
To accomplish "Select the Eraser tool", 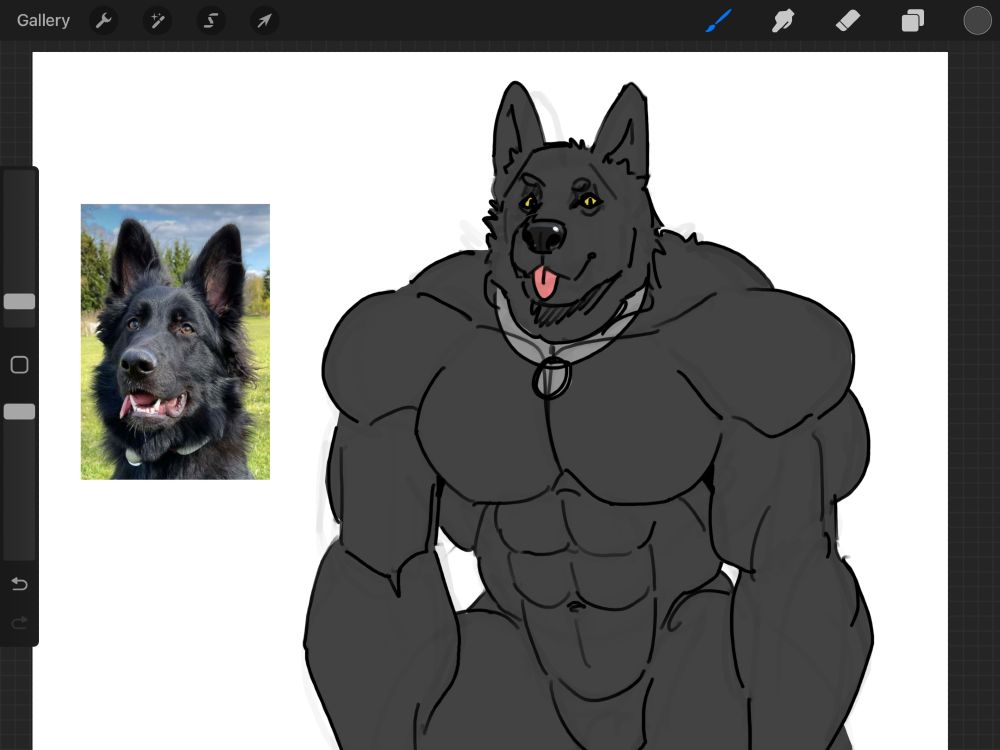I will [848, 21].
